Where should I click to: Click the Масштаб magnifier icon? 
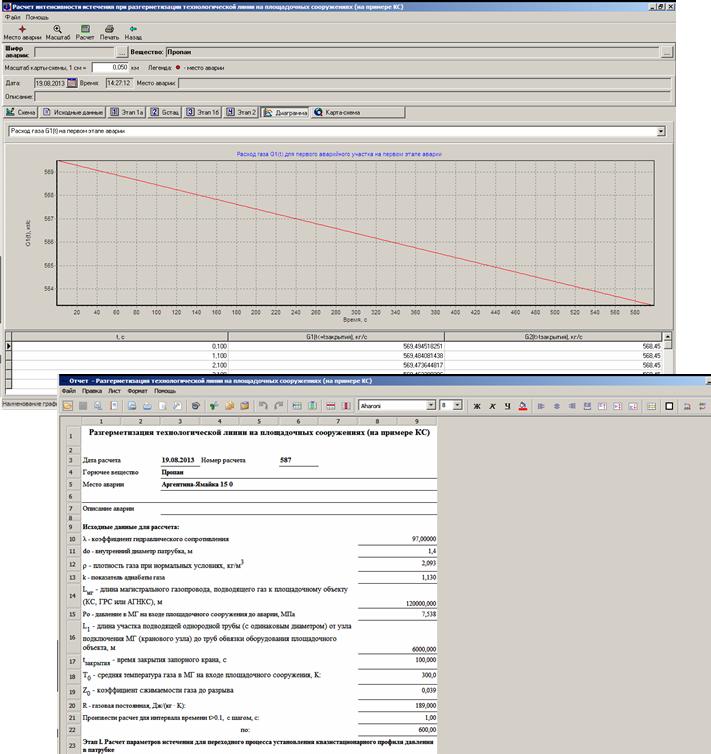click(57, 30)
